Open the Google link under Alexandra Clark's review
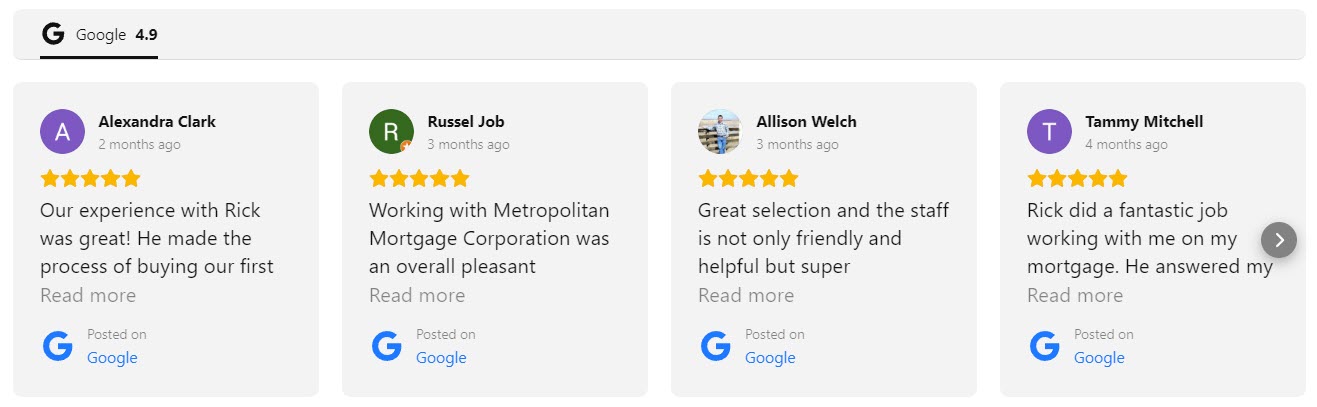The width and height of the screenshot is (1317, 407). (x=112, y=358)
